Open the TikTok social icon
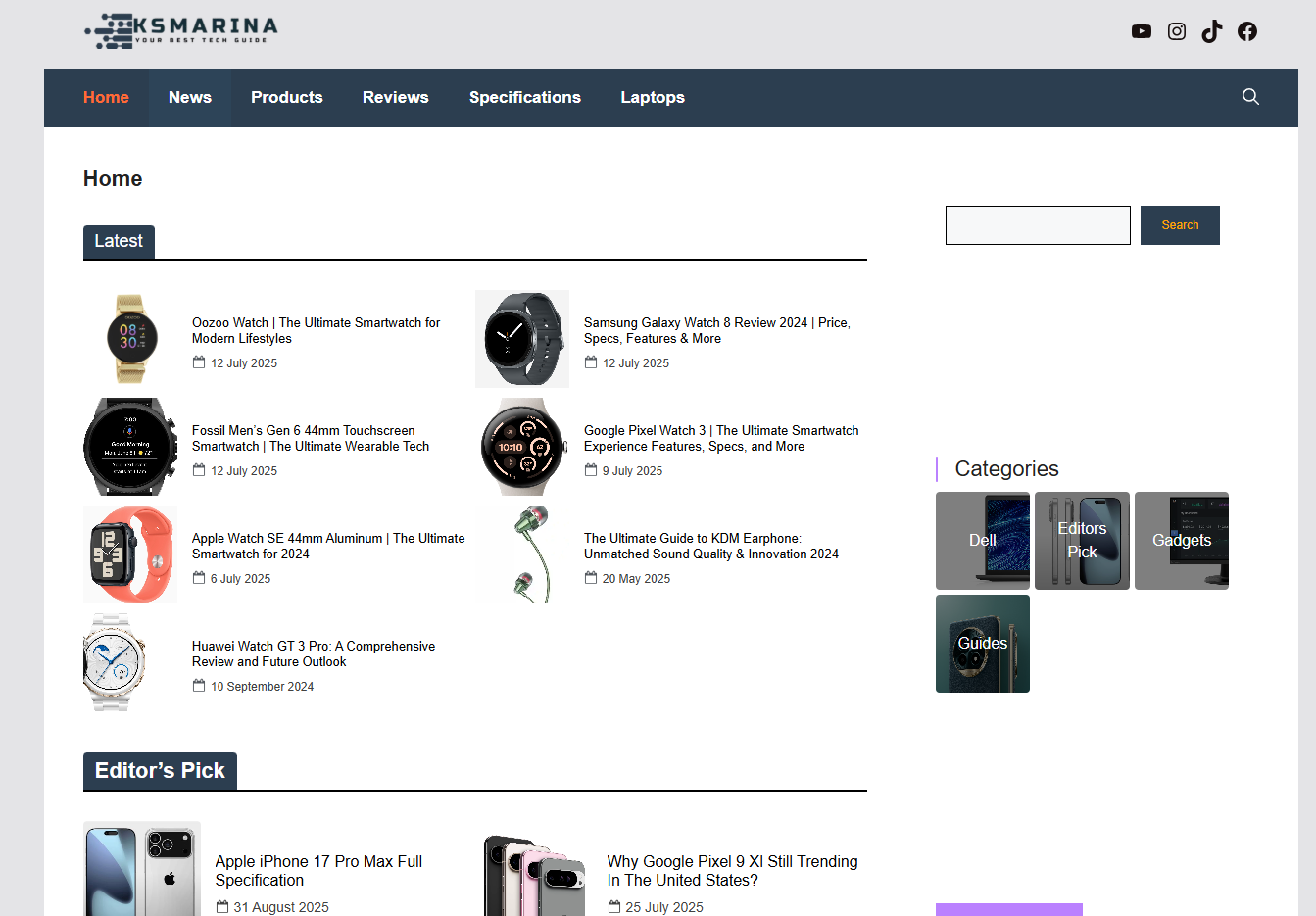This screenshot has height=916, width=1316. (x=1211, y=31)
